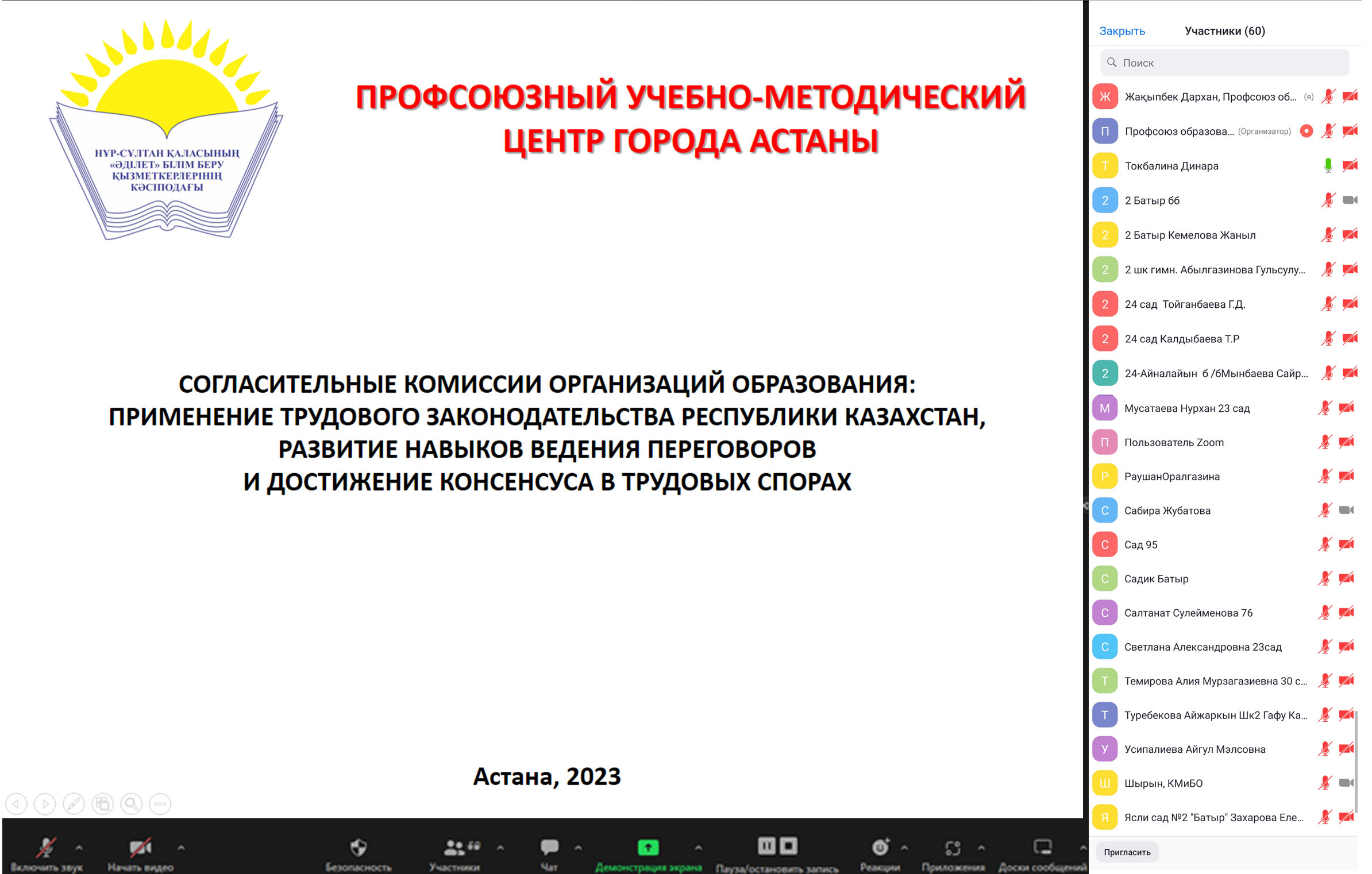The image size is (1372, 874).
Task: Go to the next slide with the arrow
Action: 45,803
